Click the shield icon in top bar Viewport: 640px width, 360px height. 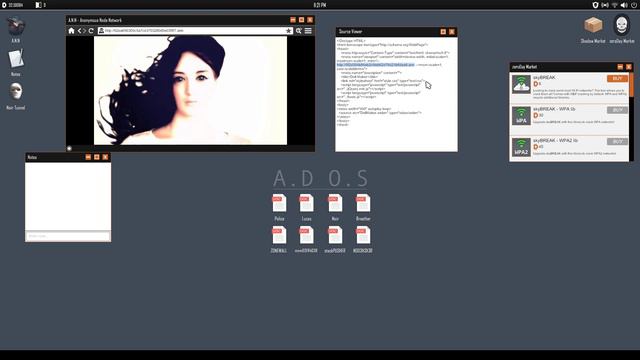595,5
